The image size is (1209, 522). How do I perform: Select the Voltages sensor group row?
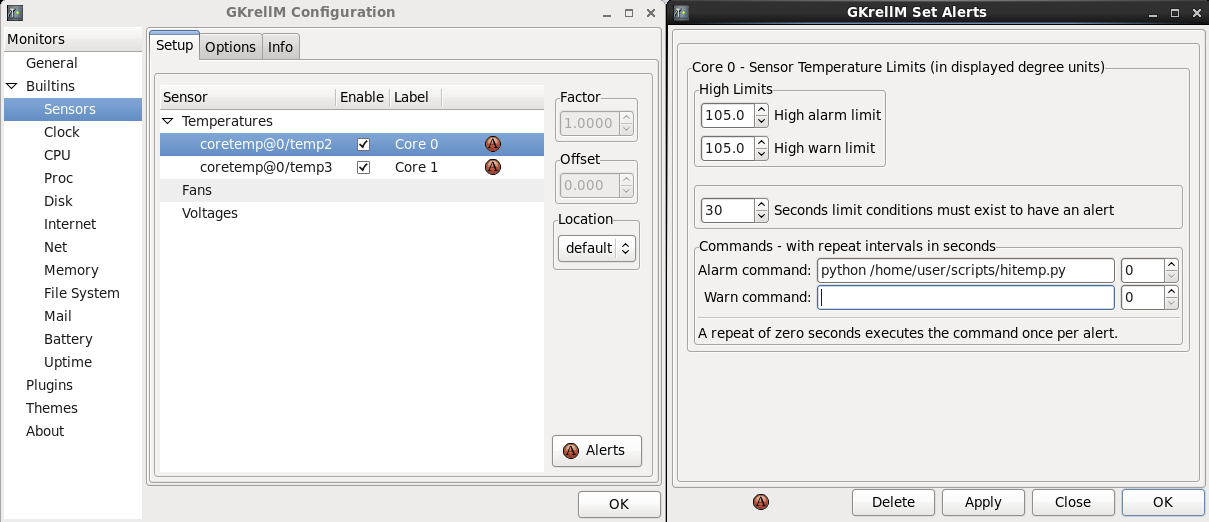pyautogui.click(x=352, y=213)
